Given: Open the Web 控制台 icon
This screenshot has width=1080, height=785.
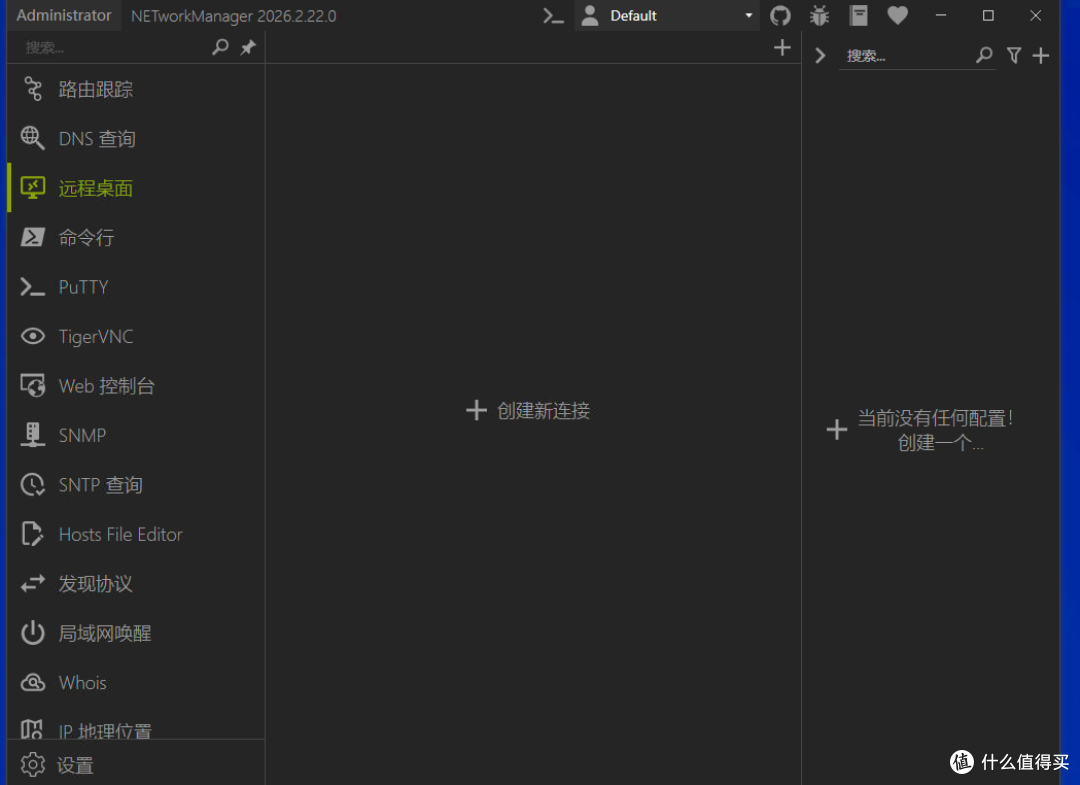Looking at the screenshot, I should pos(32,386).
